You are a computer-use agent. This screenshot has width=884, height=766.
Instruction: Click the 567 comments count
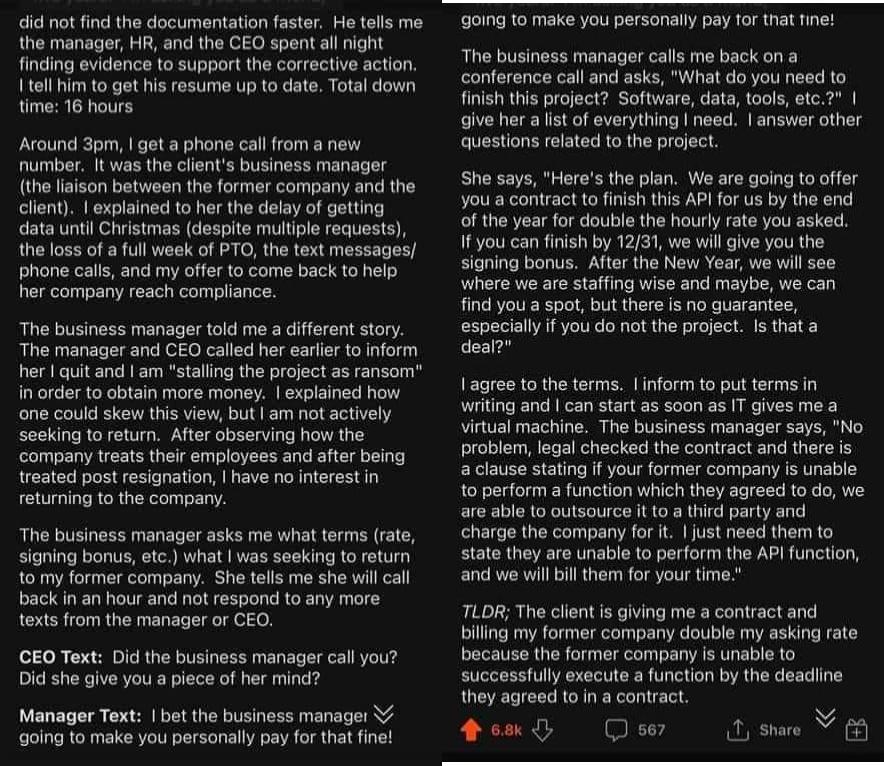pos(651,730)
